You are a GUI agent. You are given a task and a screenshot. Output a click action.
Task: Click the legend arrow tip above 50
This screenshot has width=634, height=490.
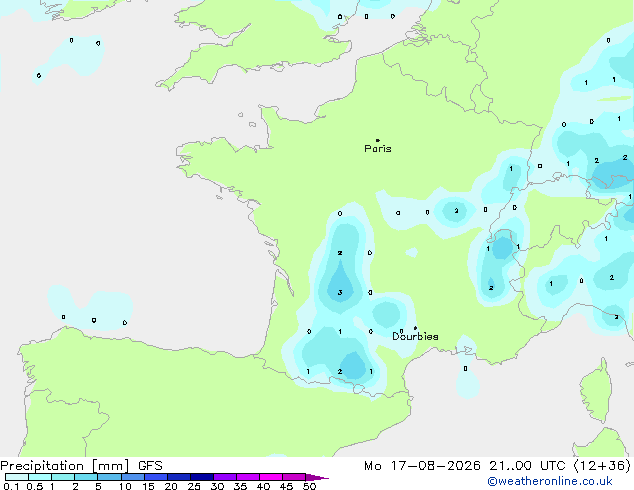coord(317,477)
